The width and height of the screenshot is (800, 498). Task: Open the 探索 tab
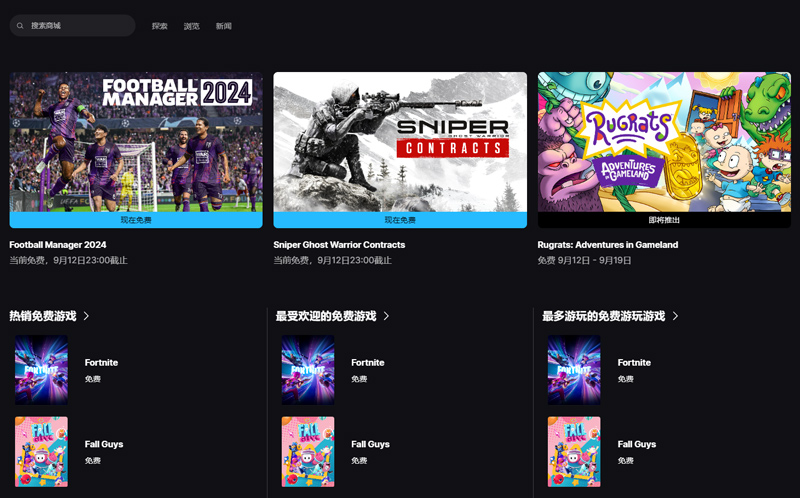coord(160,26)
